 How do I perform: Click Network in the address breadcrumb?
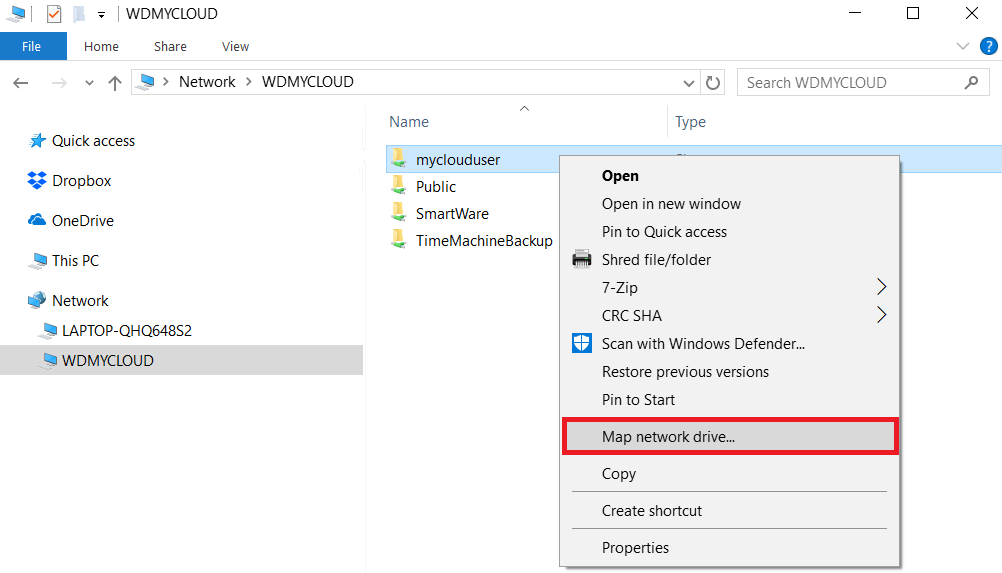207,82
